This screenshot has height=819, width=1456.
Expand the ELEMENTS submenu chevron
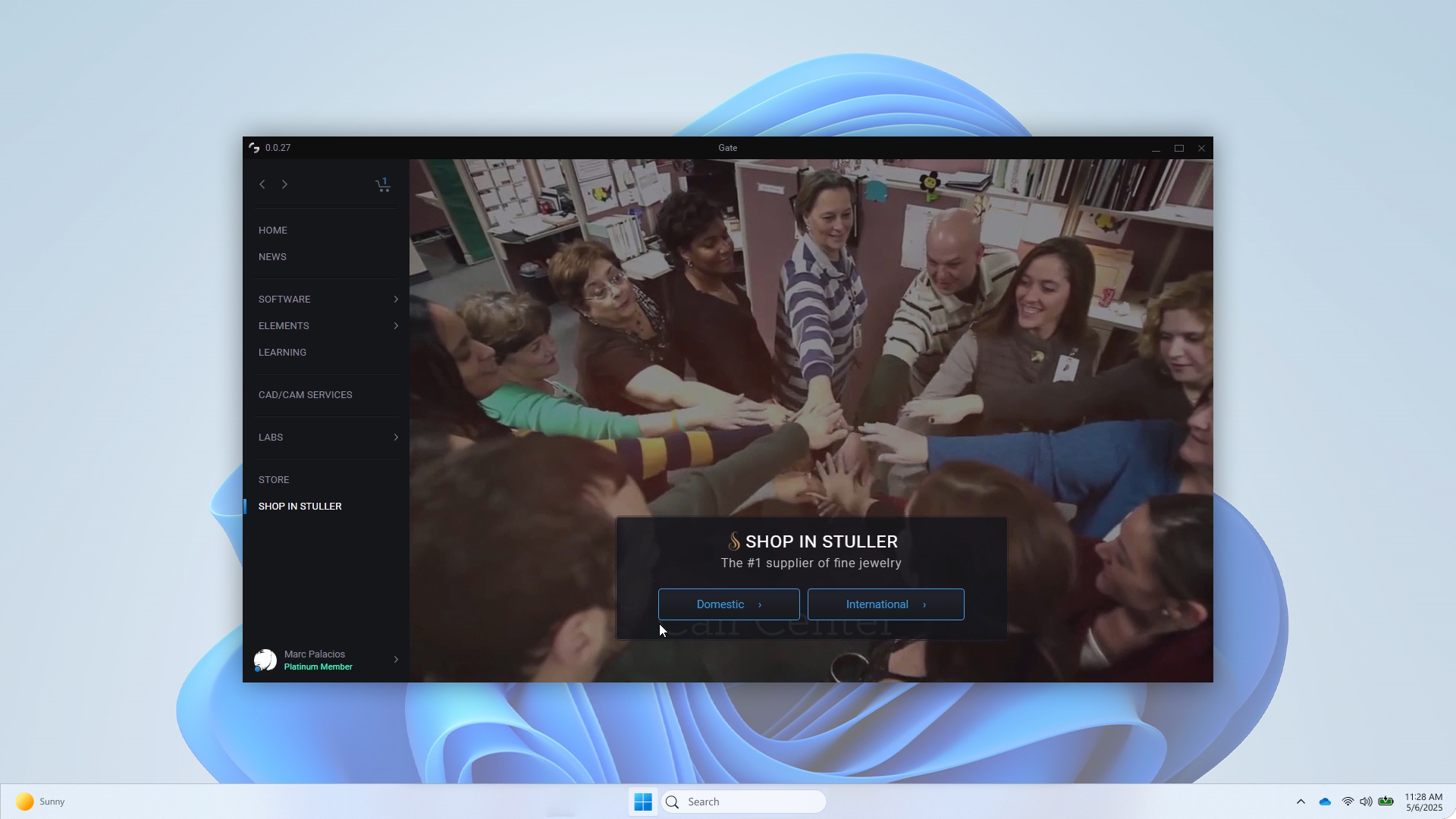point(396,326)
